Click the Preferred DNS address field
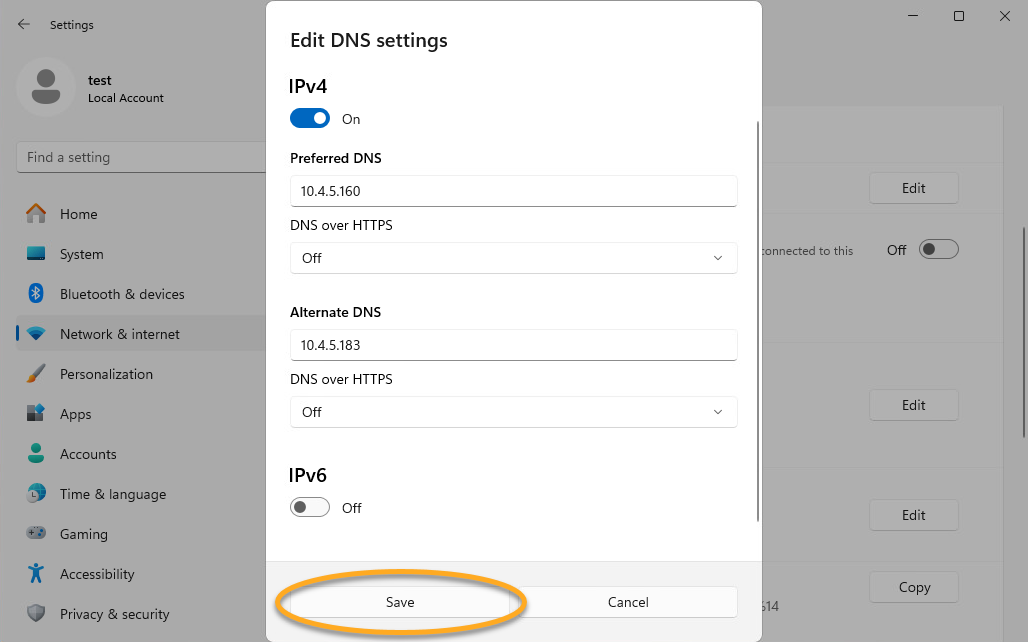The image size is (1028, 642). click(x=513, y=190)
